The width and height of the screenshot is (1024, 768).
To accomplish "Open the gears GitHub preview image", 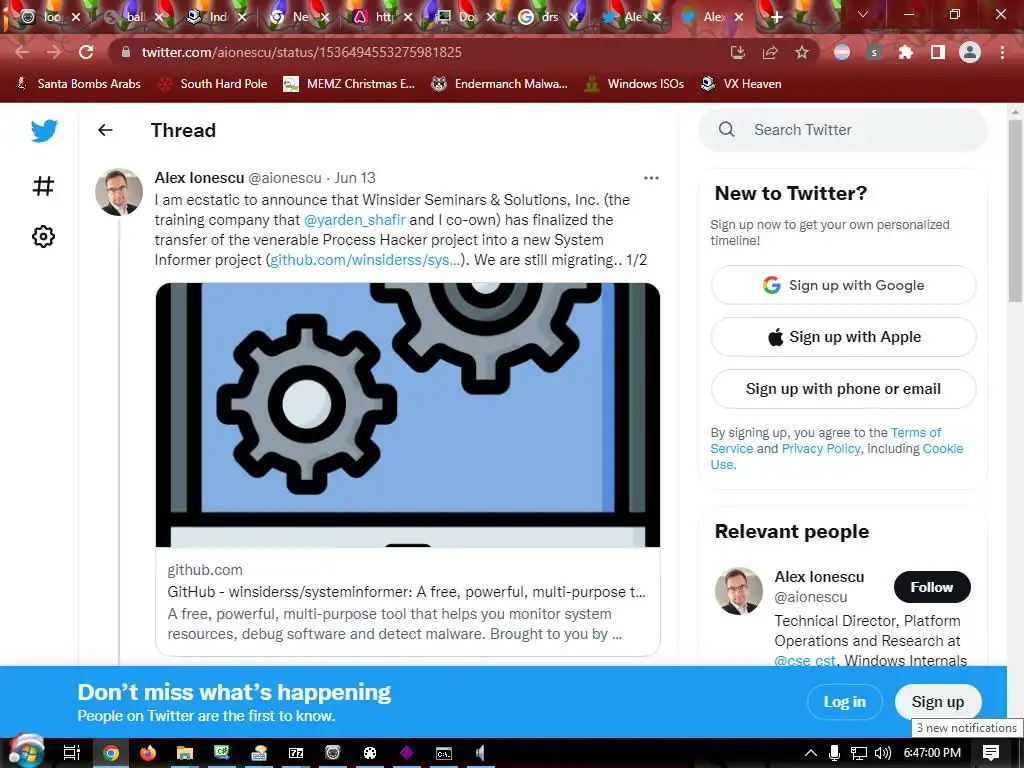I will 408,415.
